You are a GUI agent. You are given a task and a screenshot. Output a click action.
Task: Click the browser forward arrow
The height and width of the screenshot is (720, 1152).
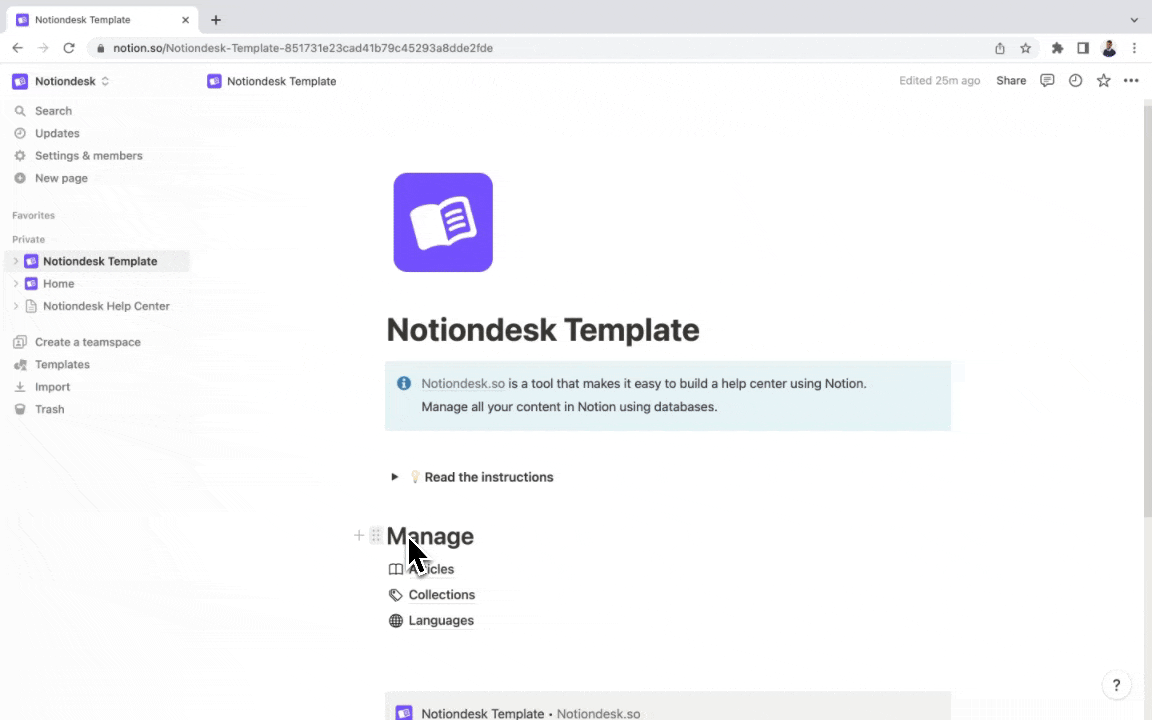(43, 48)
